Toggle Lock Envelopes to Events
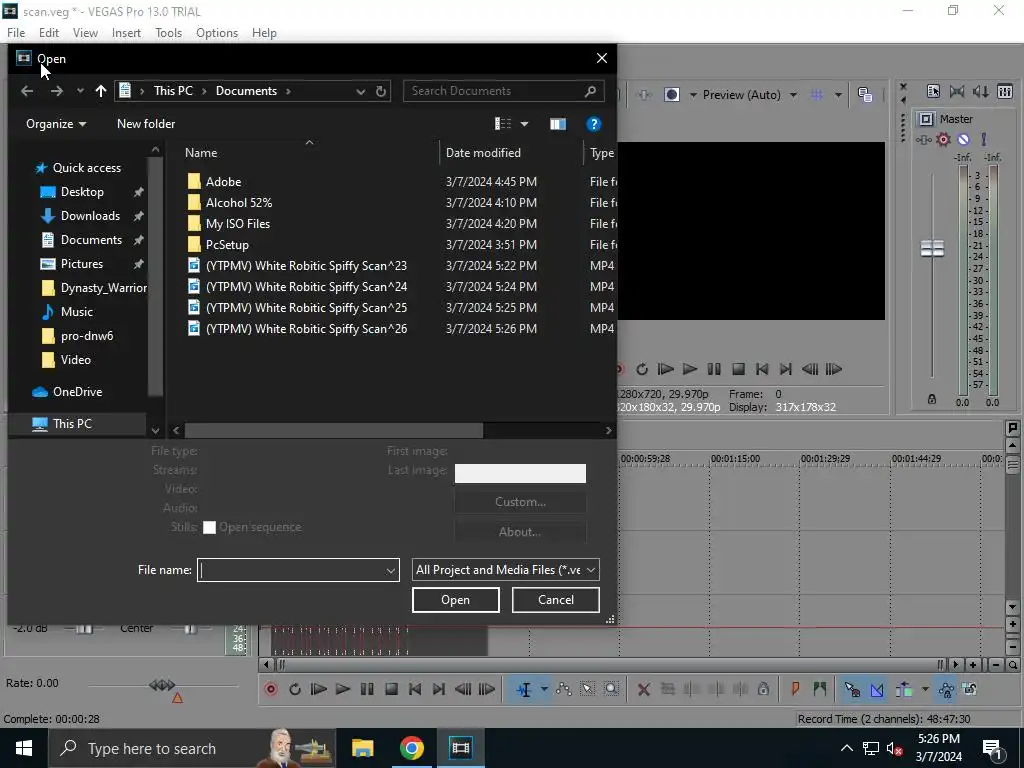 pos(946,689)
